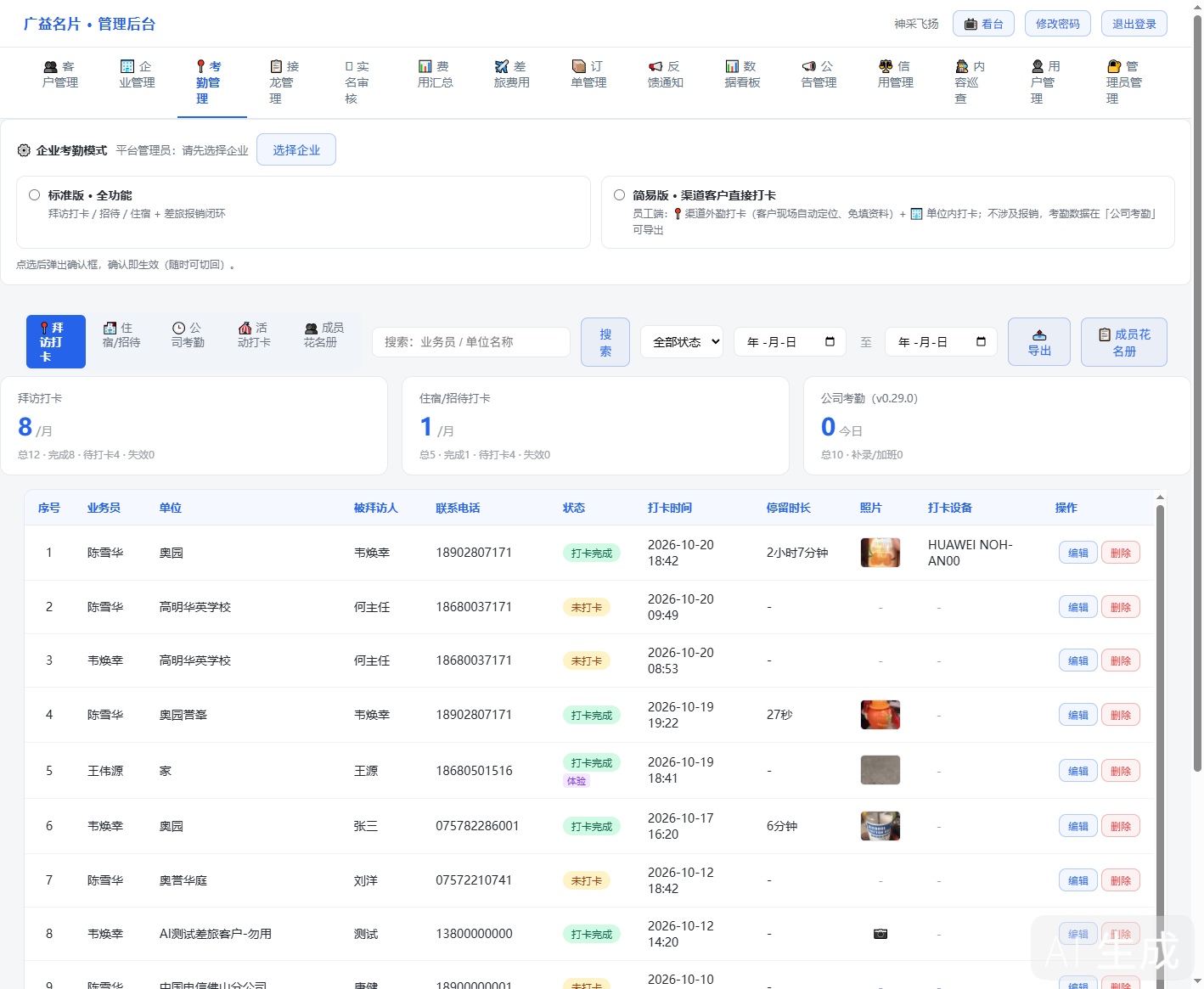Log out via 退出登录
The width and height of the screenshot is (1204, 989).
point(1134,24)
